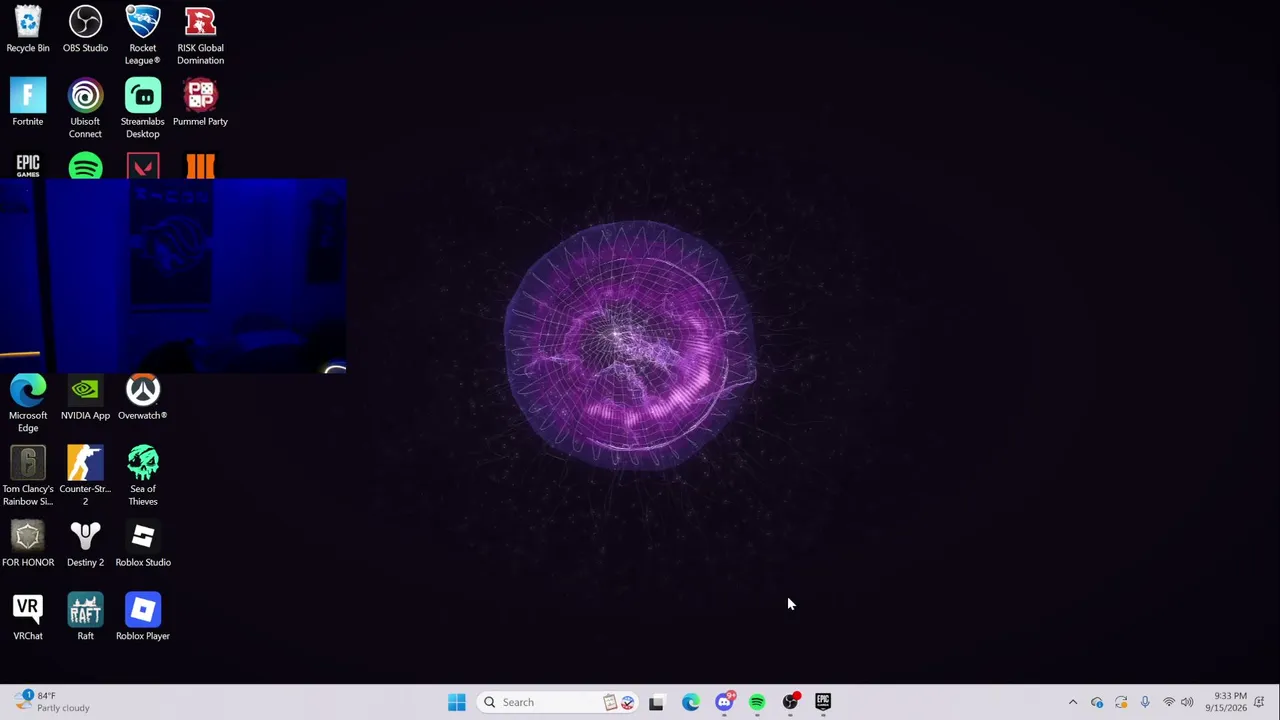Open the volume control in the tray

coord(1187,702)
